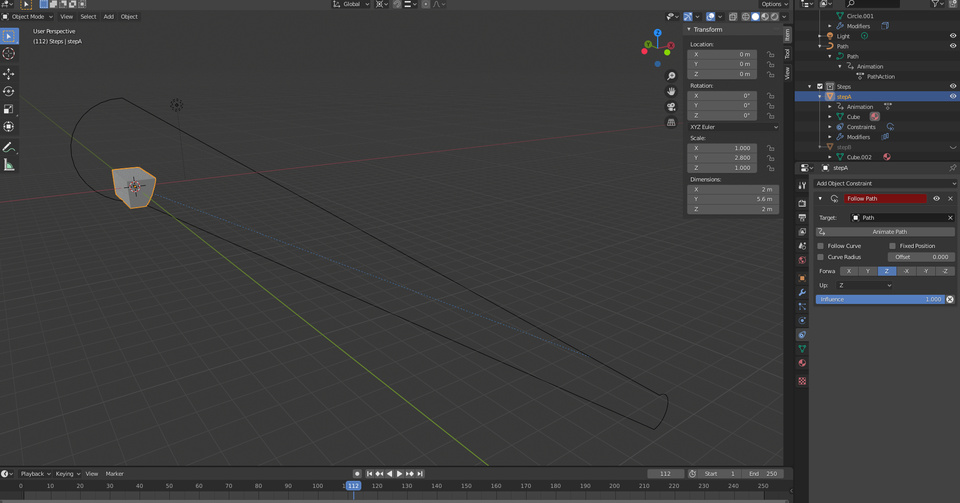Toggle camera view with the camera gizmo
Image resolution: width=960 pixels, height=503 pixels.
coord(671,106)
